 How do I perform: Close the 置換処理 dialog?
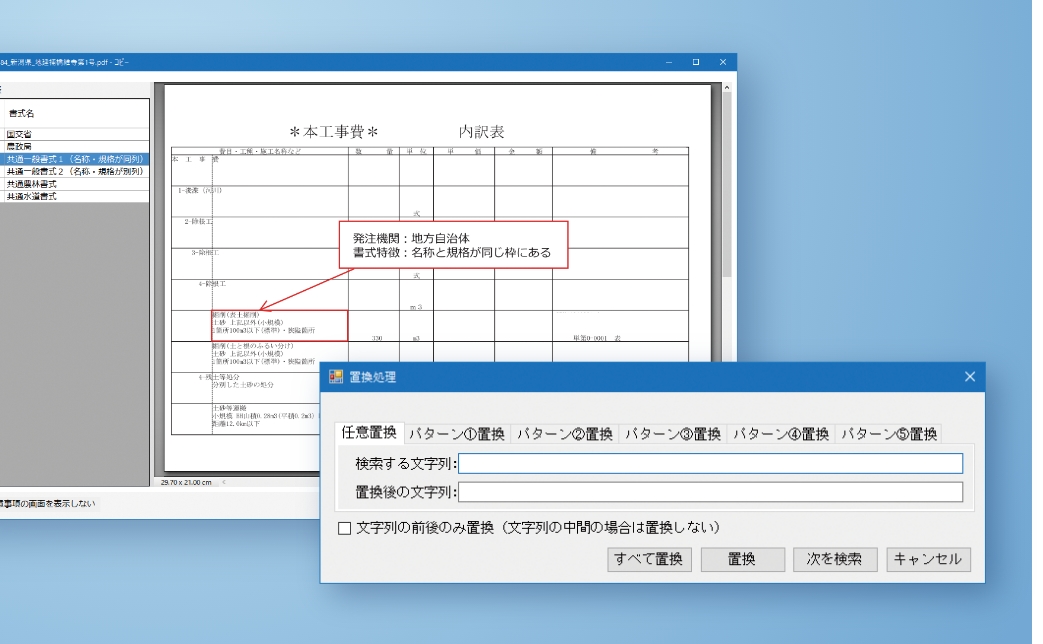coord(969,376)
